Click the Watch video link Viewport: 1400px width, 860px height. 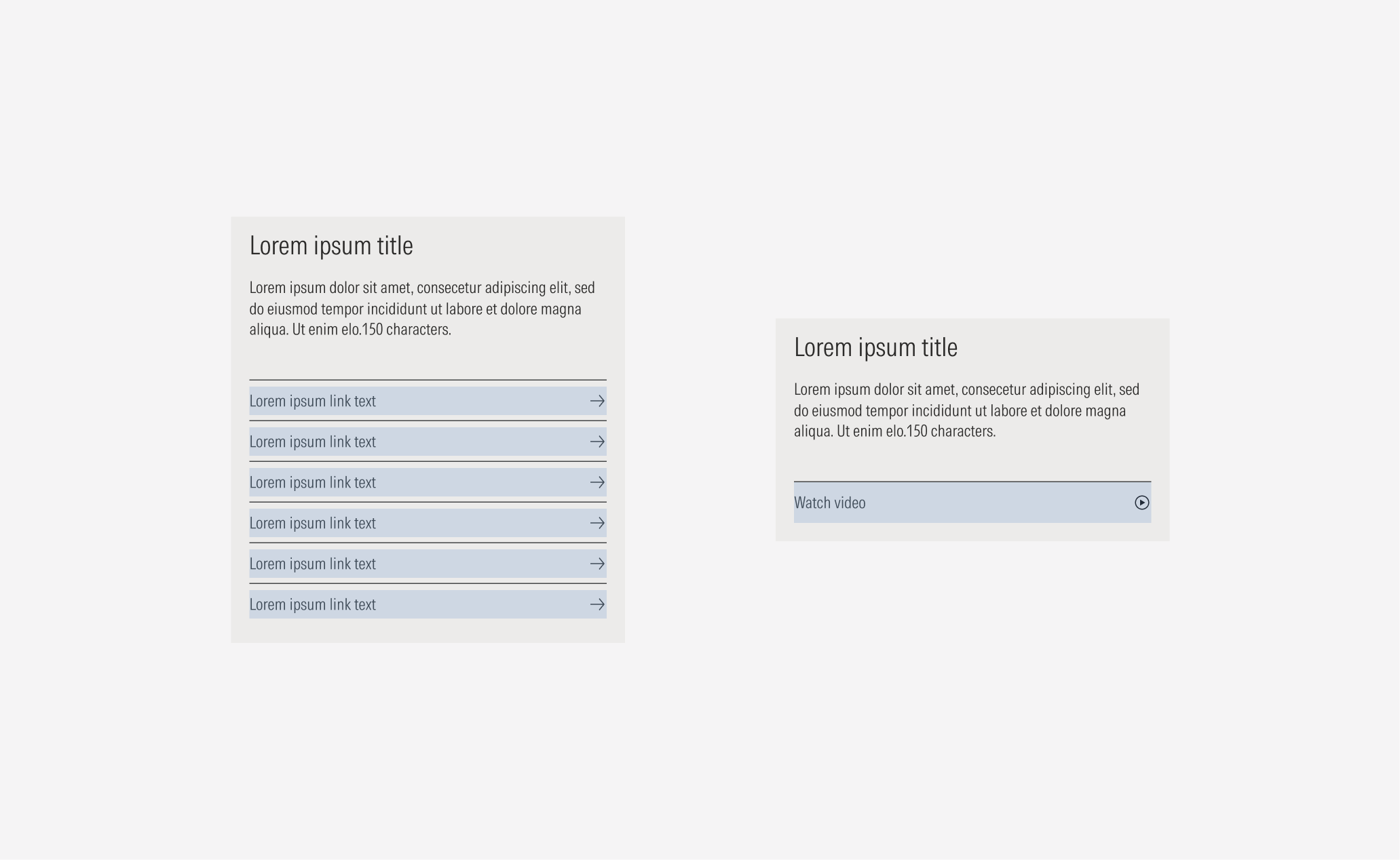(830, 503)
